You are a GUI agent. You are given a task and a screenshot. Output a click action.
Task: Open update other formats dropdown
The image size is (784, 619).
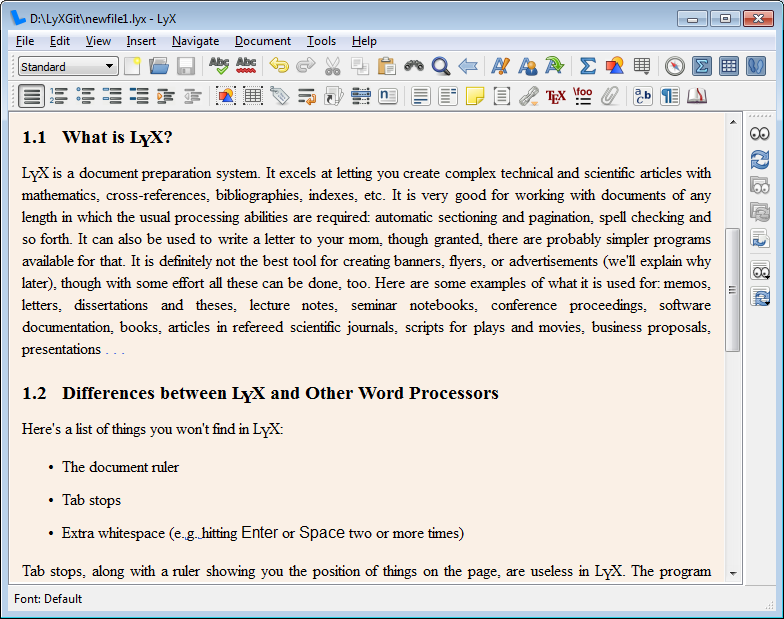(x=760, y=297)
